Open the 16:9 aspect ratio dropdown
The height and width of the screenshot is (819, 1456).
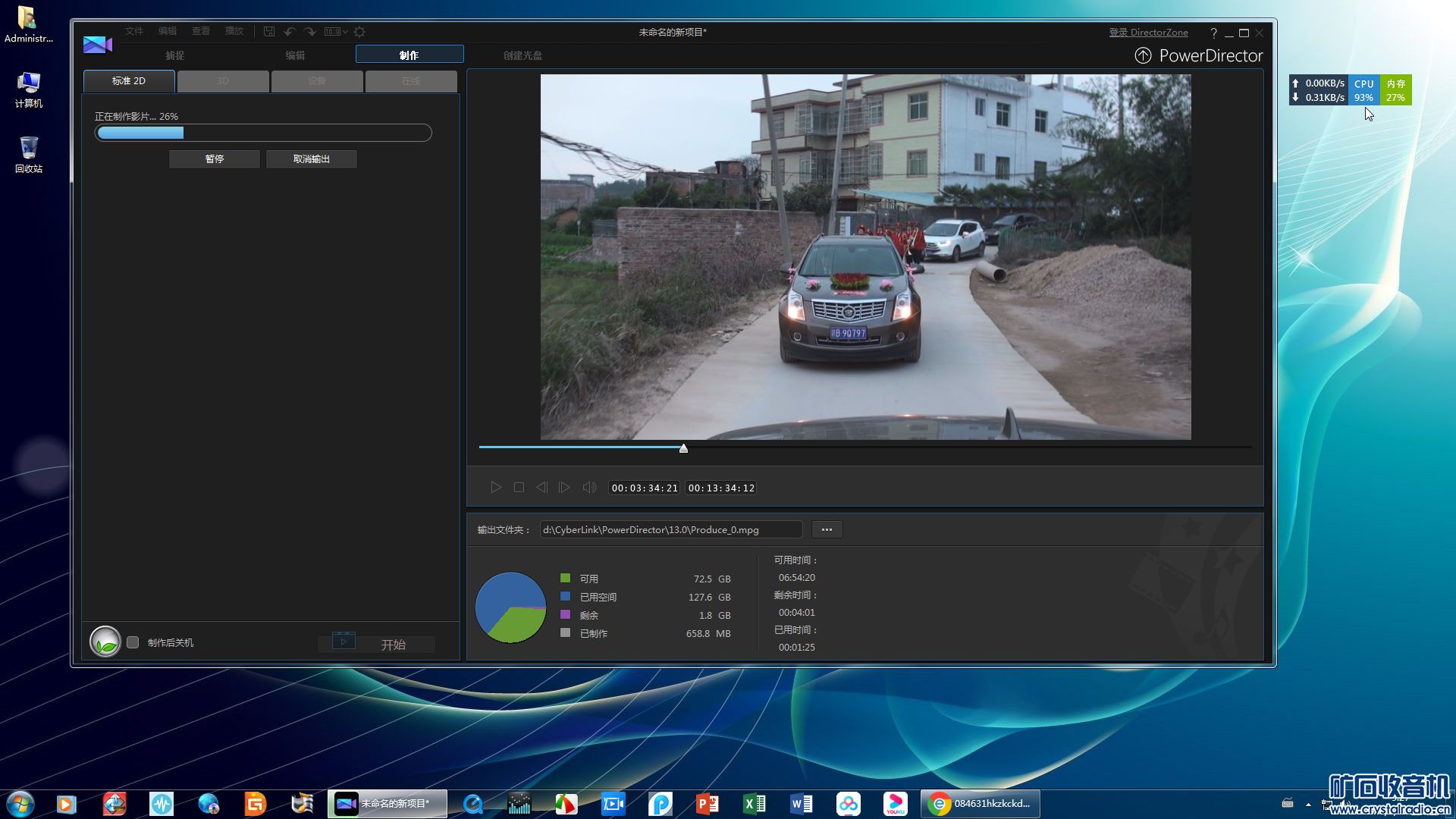point(336,32)
